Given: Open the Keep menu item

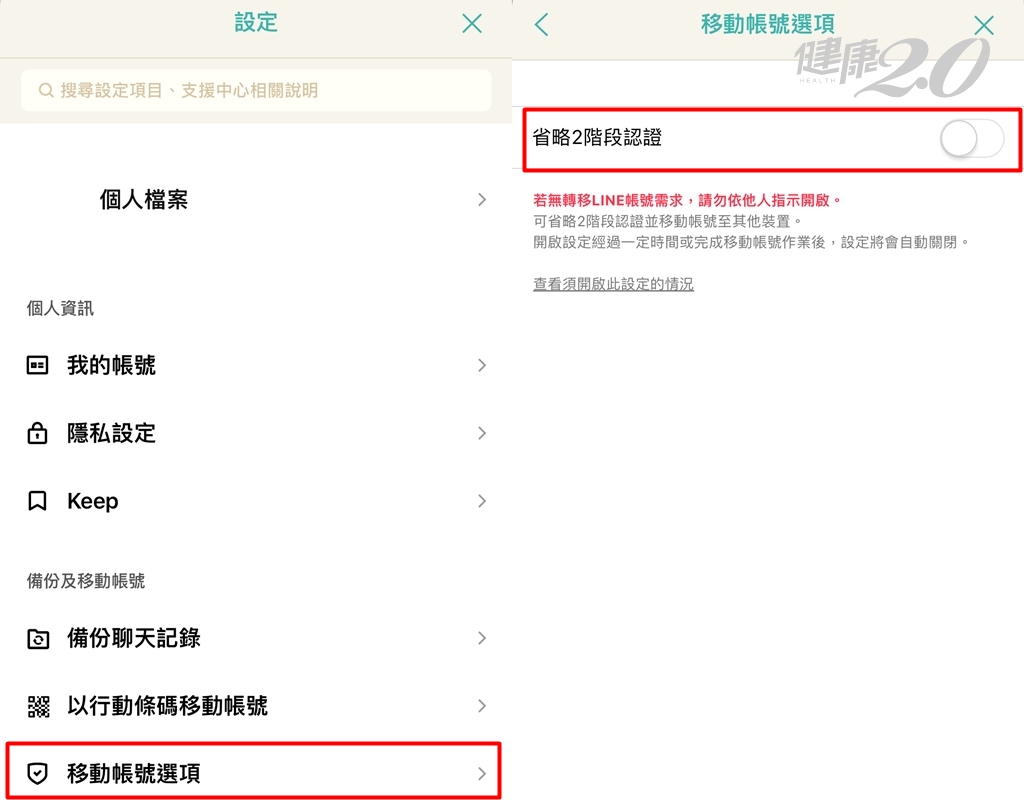Looking at the screenshot, I should click(93, 502).
